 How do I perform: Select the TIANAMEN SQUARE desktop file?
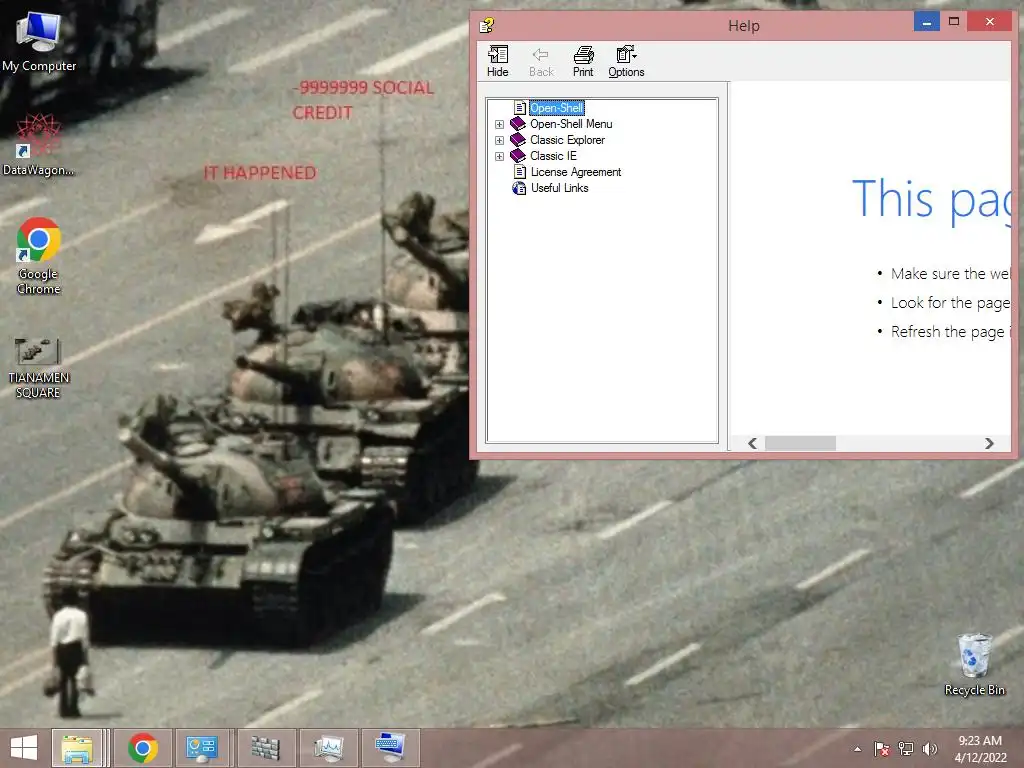[38, 367]
